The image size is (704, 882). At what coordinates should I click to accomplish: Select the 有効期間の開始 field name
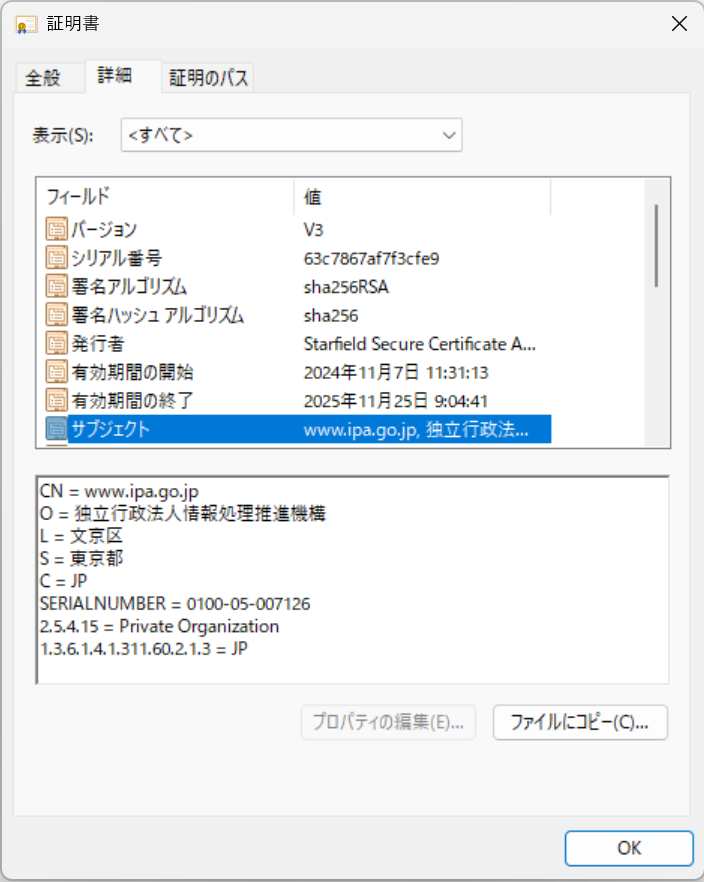133,372
